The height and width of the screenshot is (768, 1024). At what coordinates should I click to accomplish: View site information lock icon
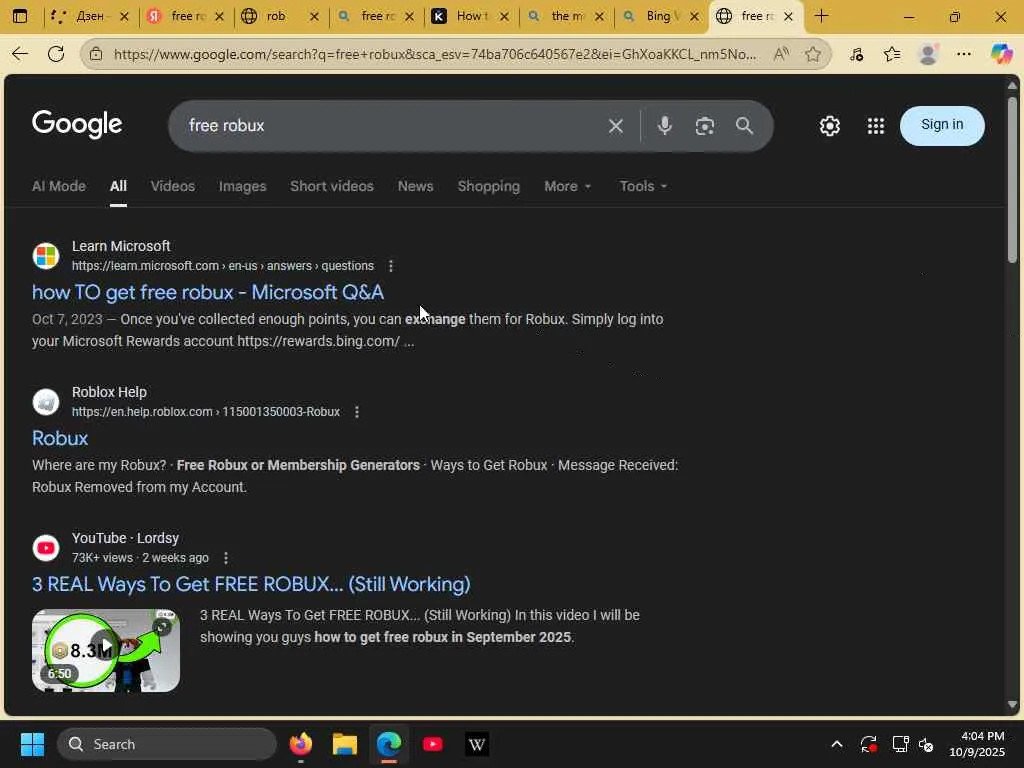coord(96,54)
